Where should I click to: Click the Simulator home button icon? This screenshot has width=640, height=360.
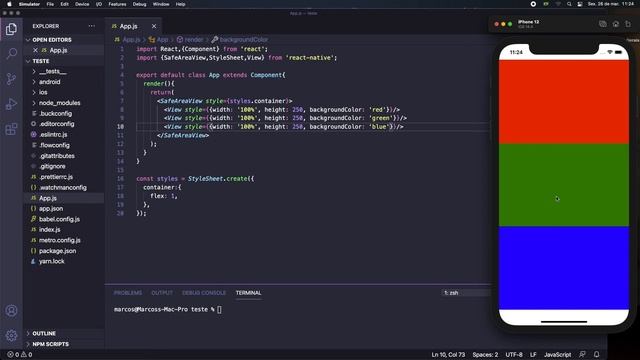[616, 24]
